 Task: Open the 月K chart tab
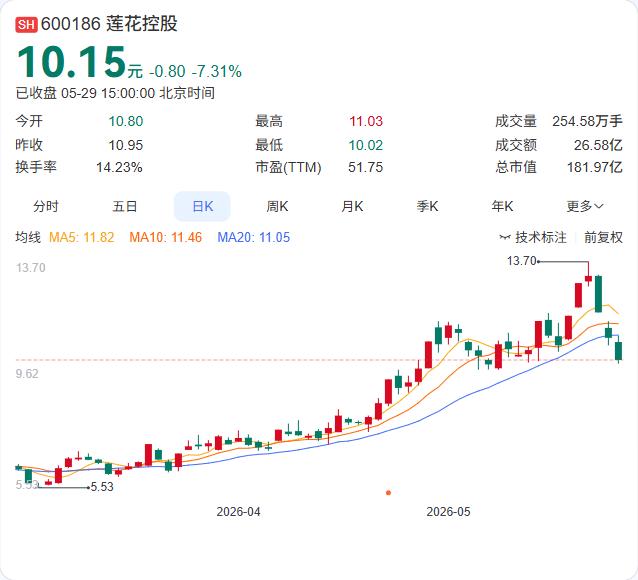(352, 206)
